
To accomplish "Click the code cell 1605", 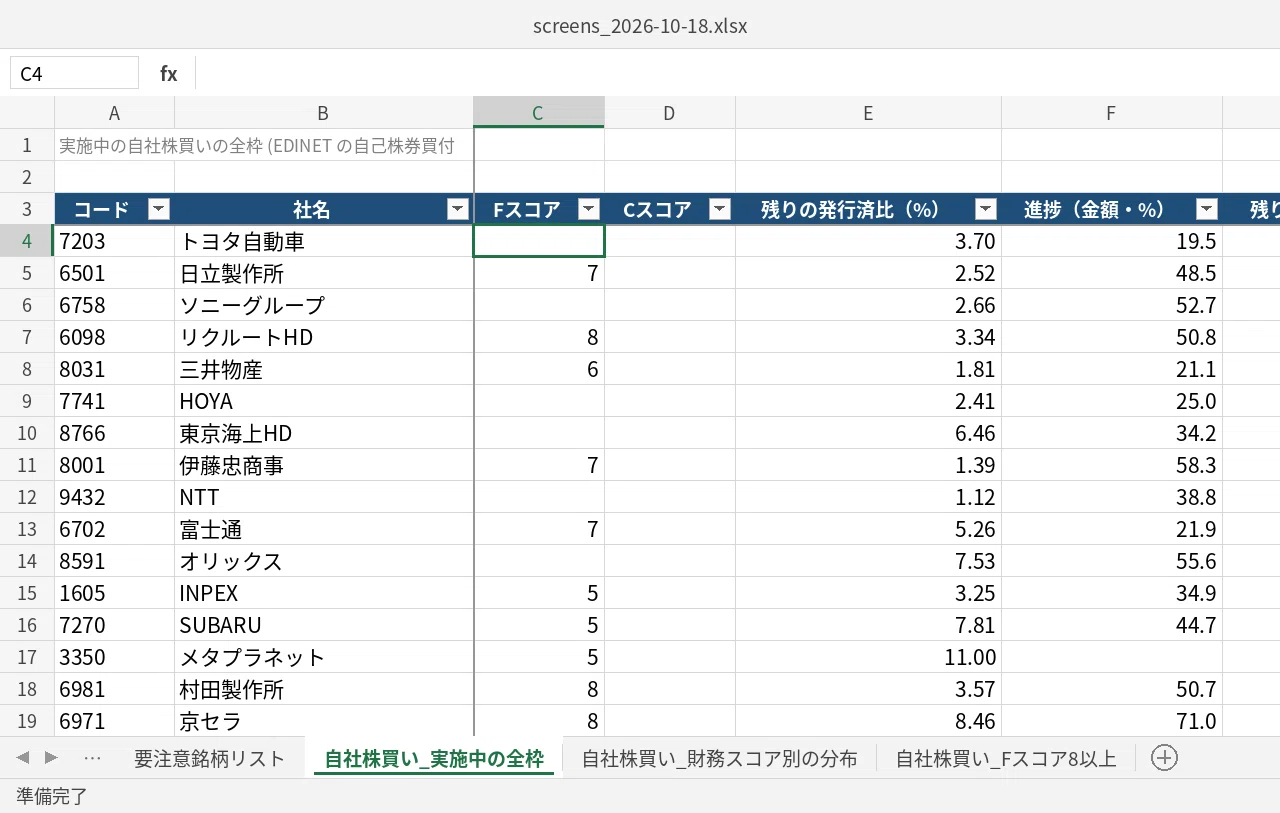I will (x=115, y=593).
